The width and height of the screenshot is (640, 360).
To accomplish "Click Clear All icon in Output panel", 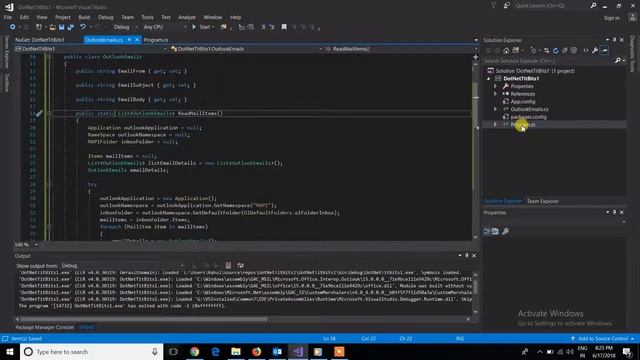I will (x=228, y=265).
